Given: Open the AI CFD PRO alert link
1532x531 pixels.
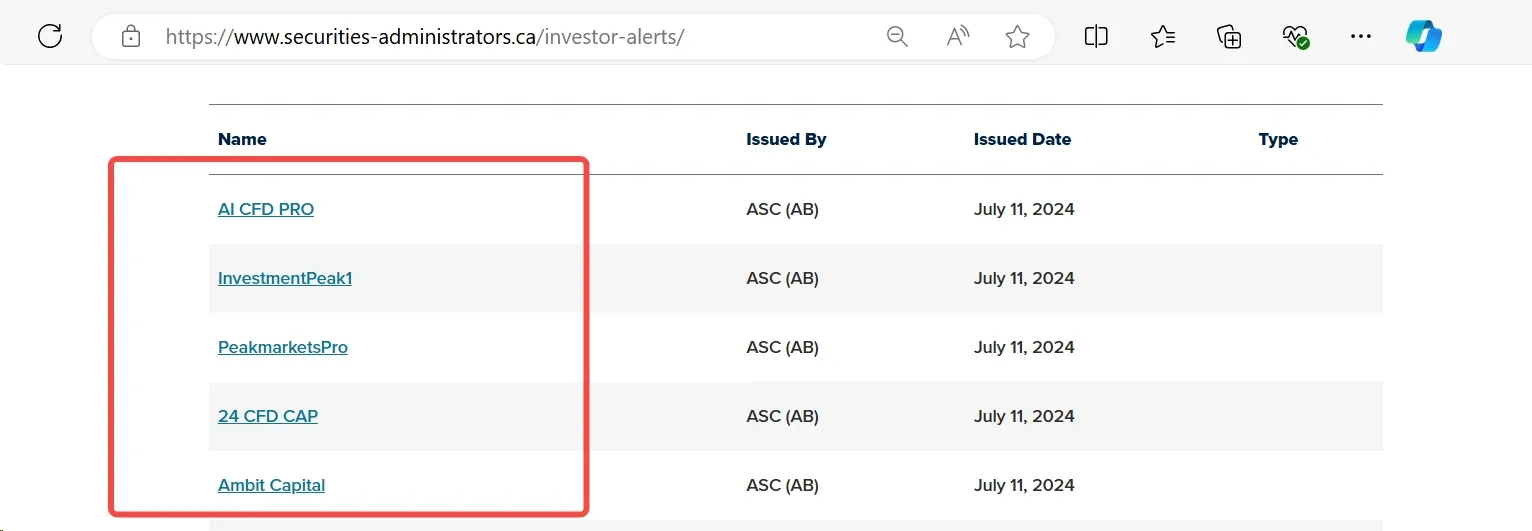Looking at the screenshot, I should point(266,209).
